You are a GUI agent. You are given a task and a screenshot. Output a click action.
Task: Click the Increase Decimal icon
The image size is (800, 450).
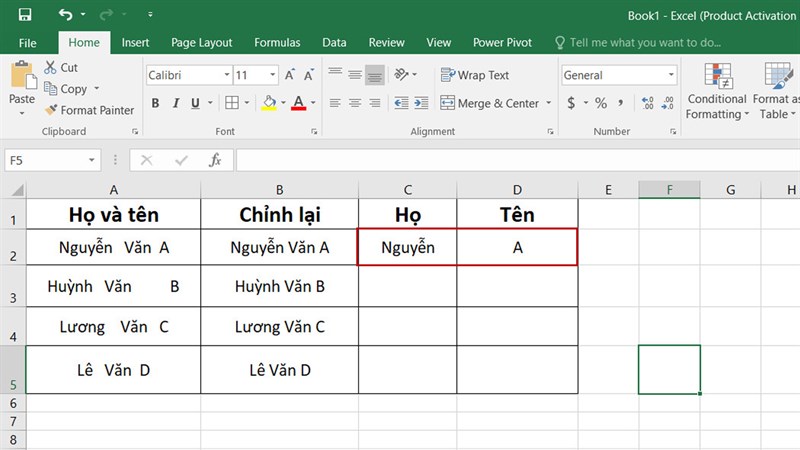[x=648, y=104]
